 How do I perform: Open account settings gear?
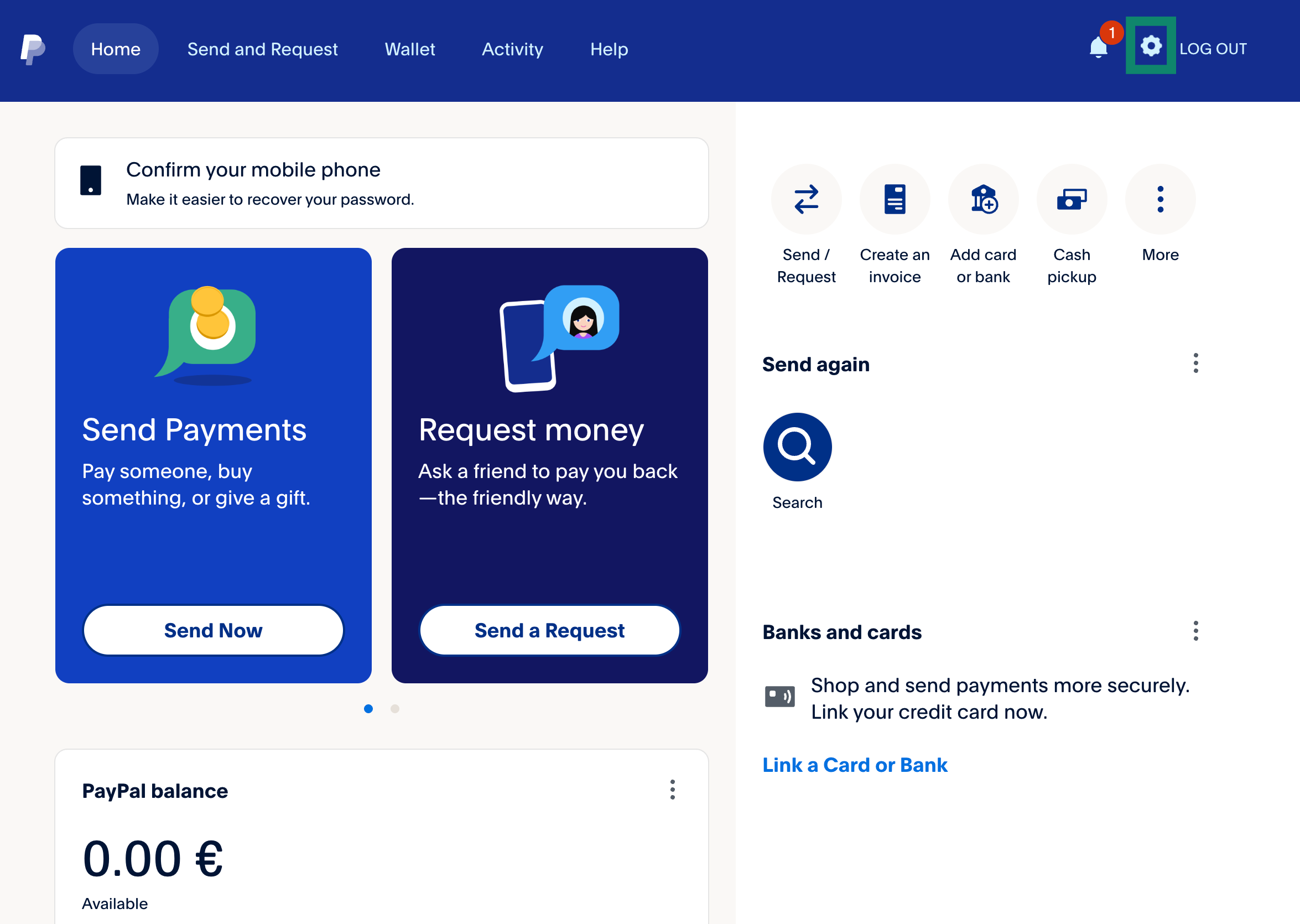point(1151,46)
